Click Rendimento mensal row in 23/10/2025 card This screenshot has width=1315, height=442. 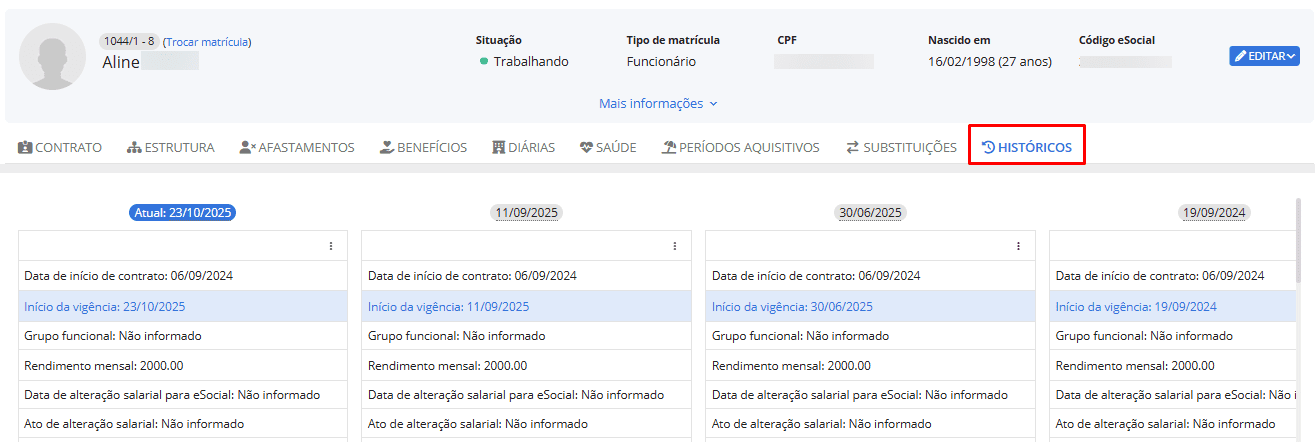pos(183,366)
